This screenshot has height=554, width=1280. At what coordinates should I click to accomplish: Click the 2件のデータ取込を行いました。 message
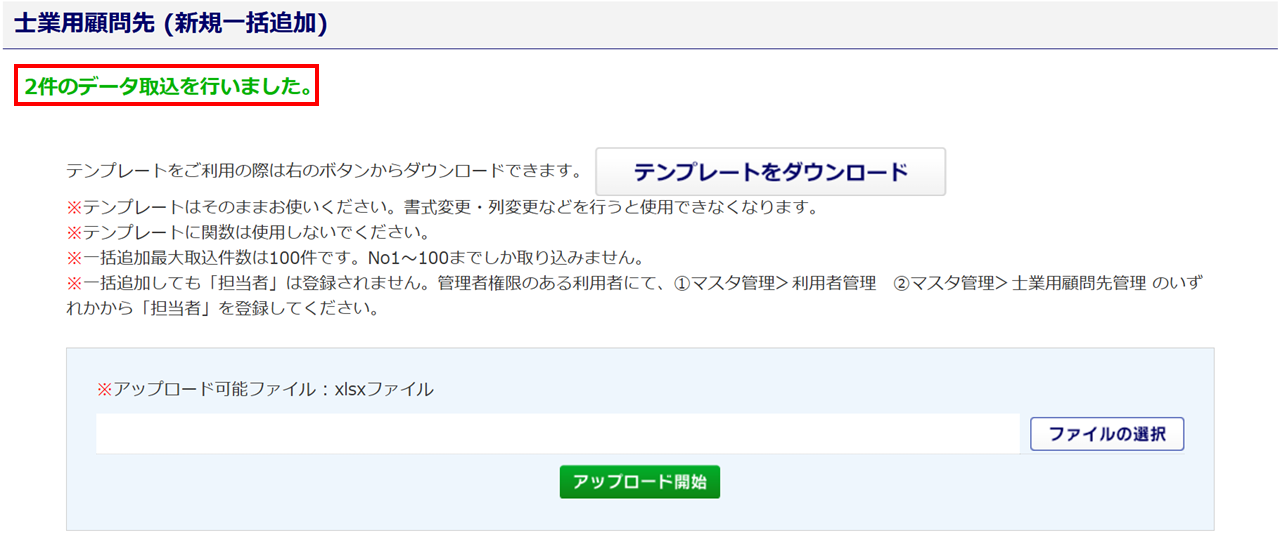166,87
